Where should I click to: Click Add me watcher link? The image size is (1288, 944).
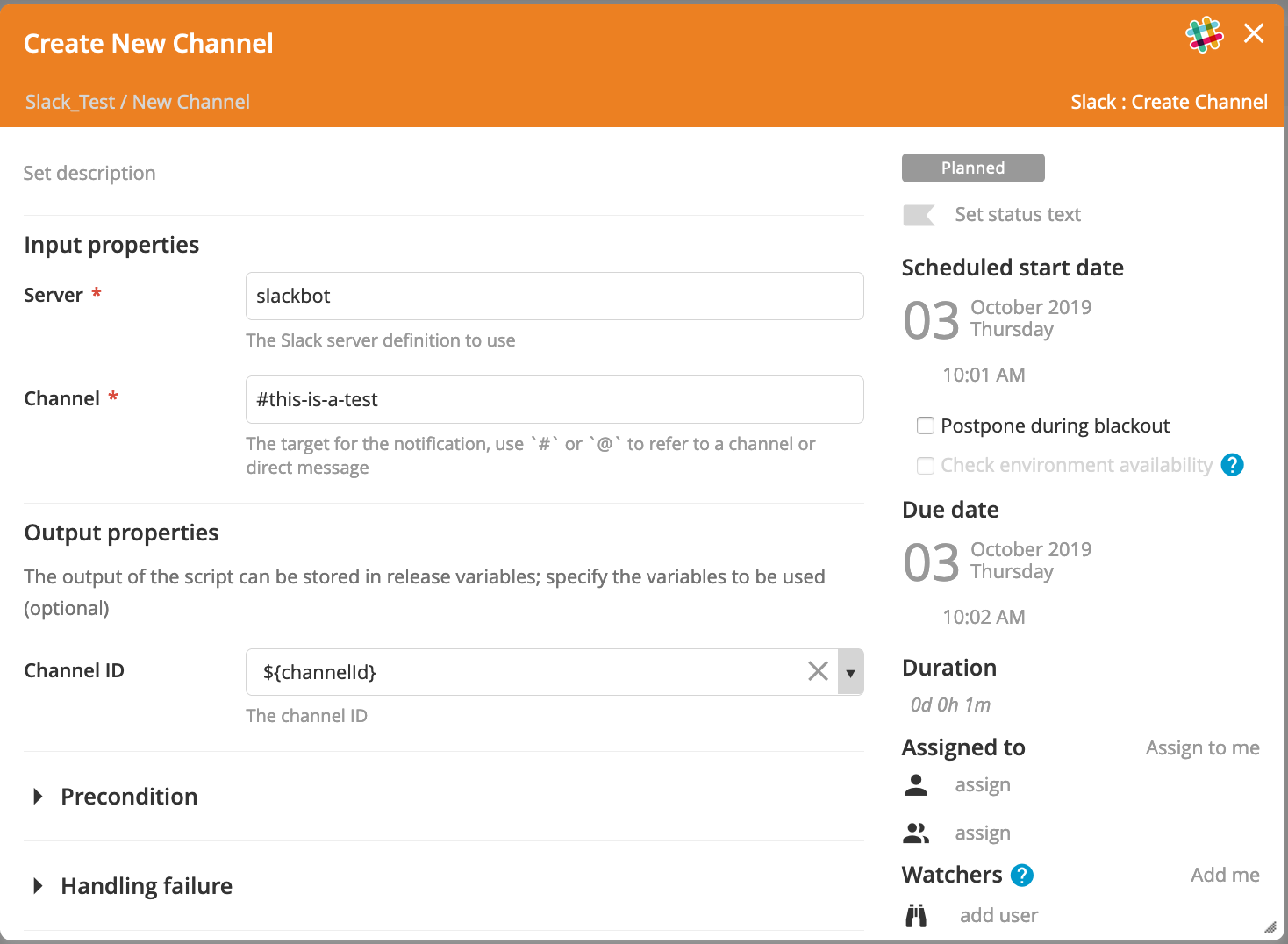(x=1225, y=875)
